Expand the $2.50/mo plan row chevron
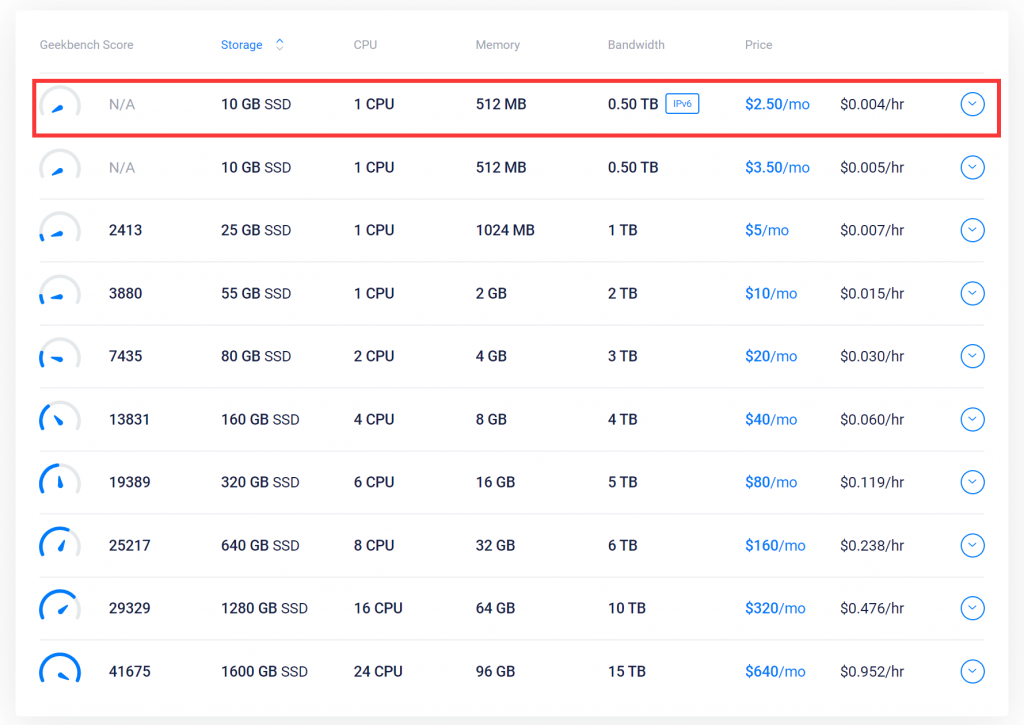Screen dimensions: 1024x725 [x=972, y=104]
